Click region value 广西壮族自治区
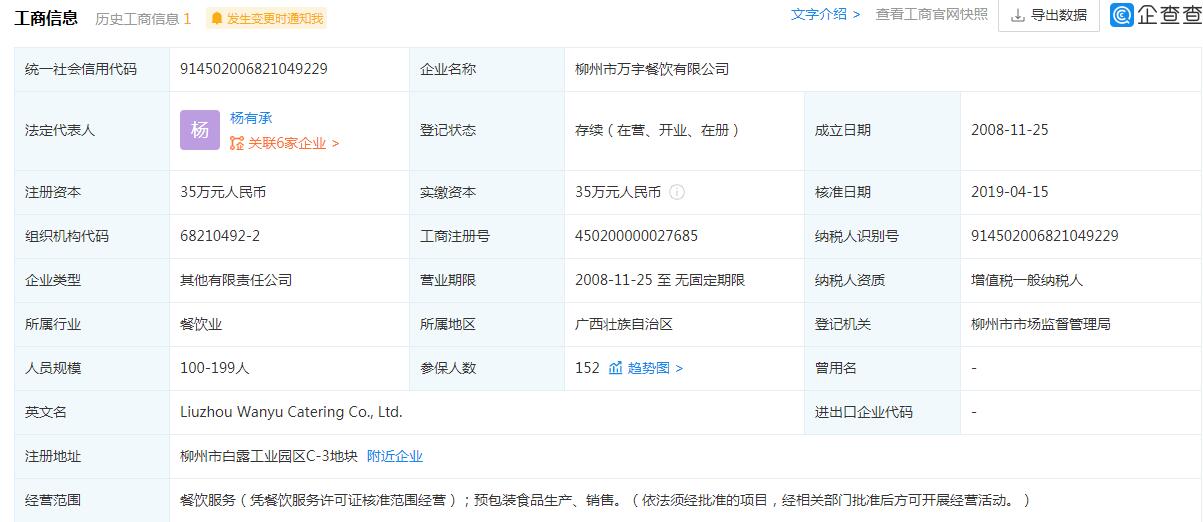The image size is (1203, 522). [x=624, y=324]
